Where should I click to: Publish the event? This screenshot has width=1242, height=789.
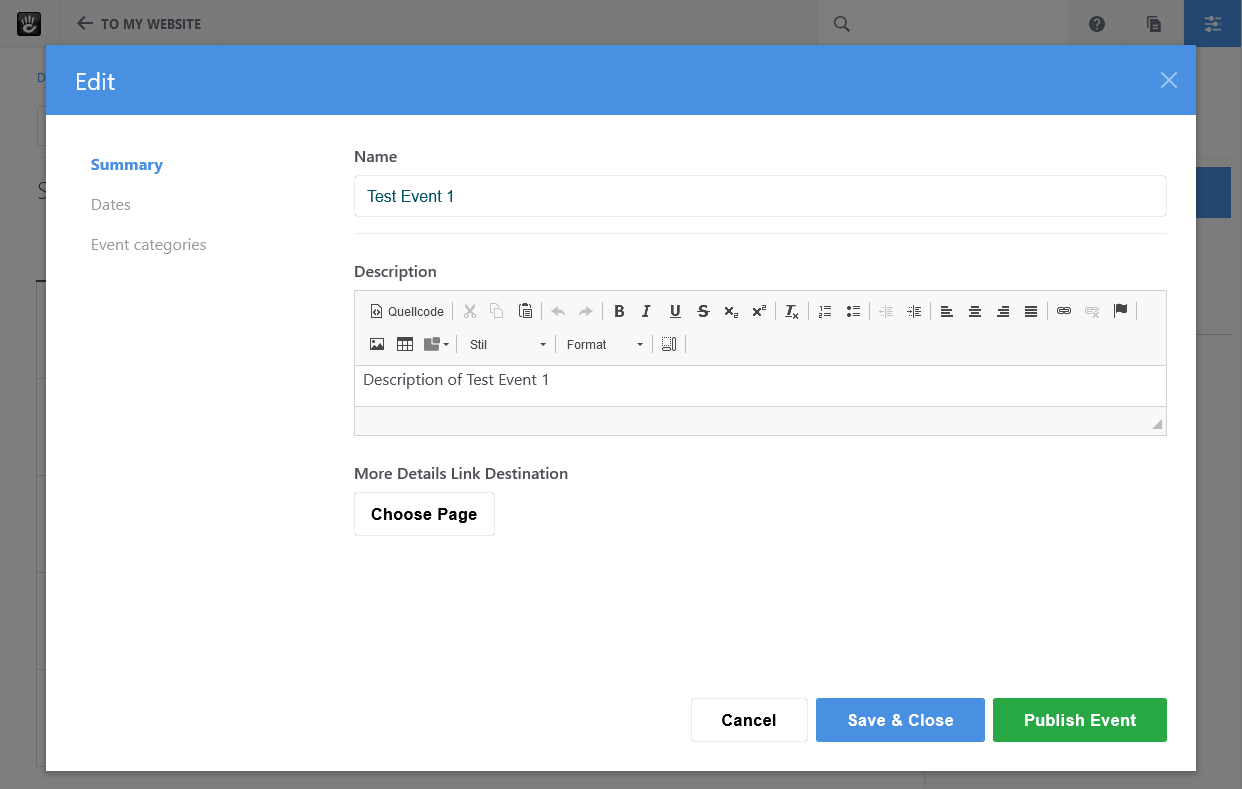[1080, 720]
